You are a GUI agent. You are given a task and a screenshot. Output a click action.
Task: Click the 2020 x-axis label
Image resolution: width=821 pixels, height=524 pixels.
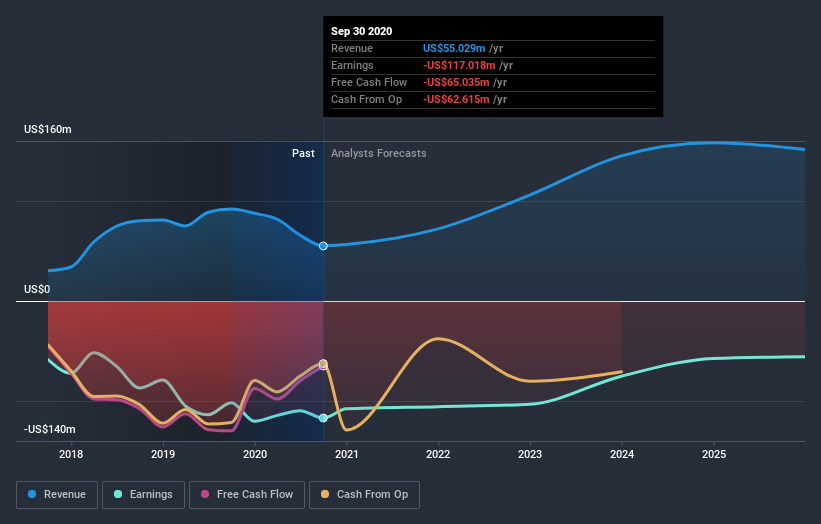[x=255, y=454]
